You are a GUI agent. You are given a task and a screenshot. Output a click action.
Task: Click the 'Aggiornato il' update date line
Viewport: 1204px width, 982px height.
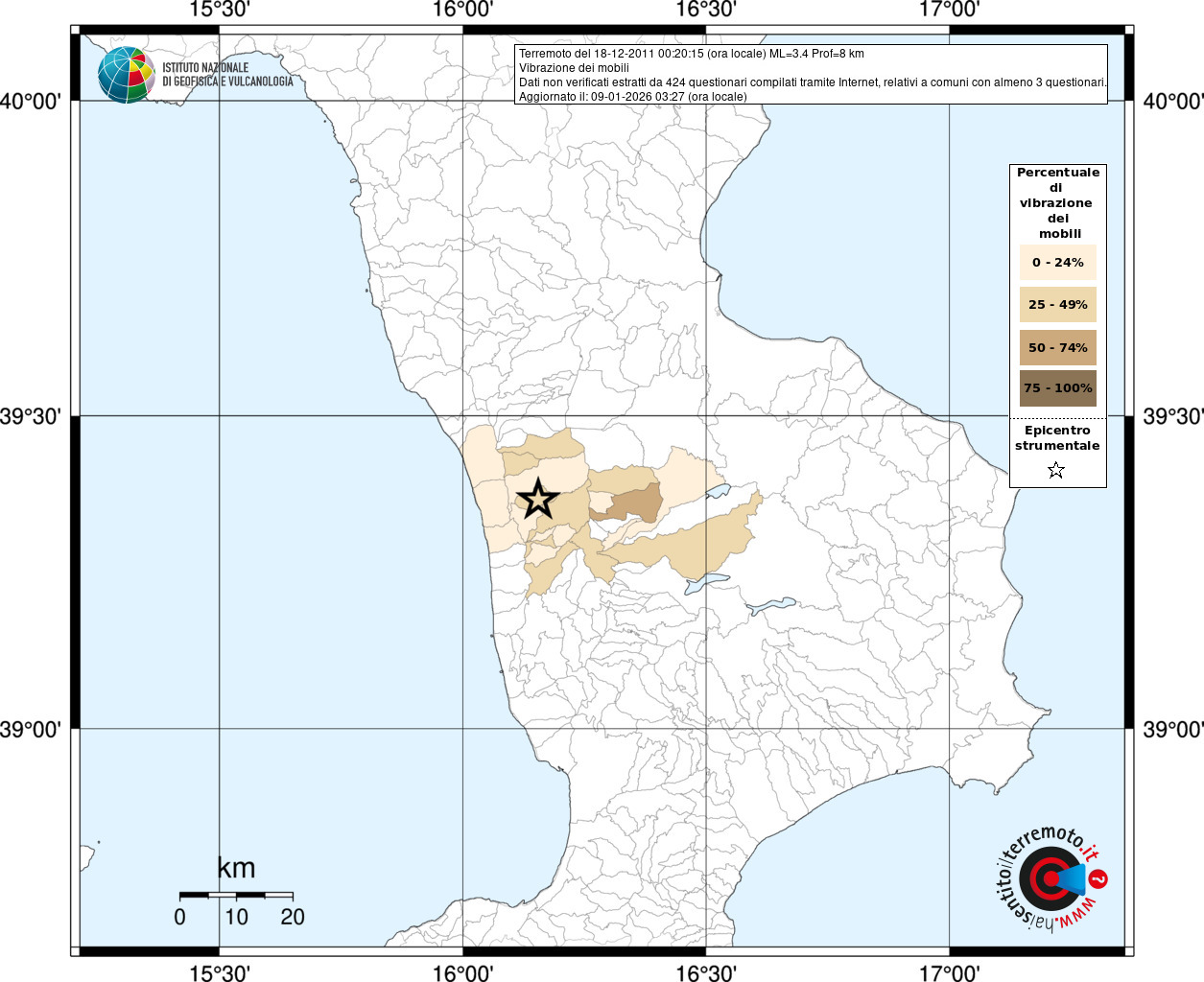tap(632, 97)
